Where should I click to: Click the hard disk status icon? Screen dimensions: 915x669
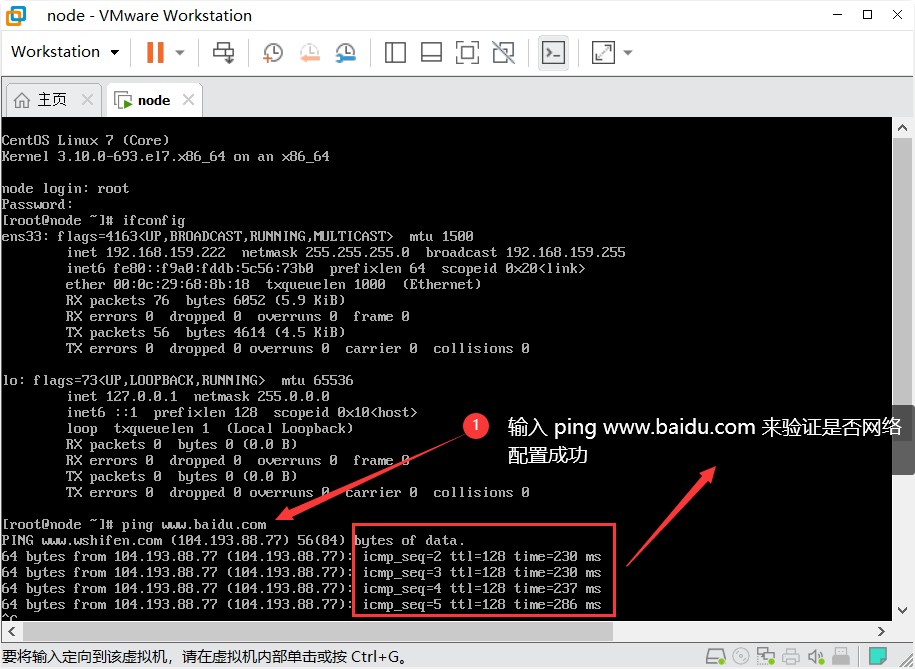click(x=715, y=657)
